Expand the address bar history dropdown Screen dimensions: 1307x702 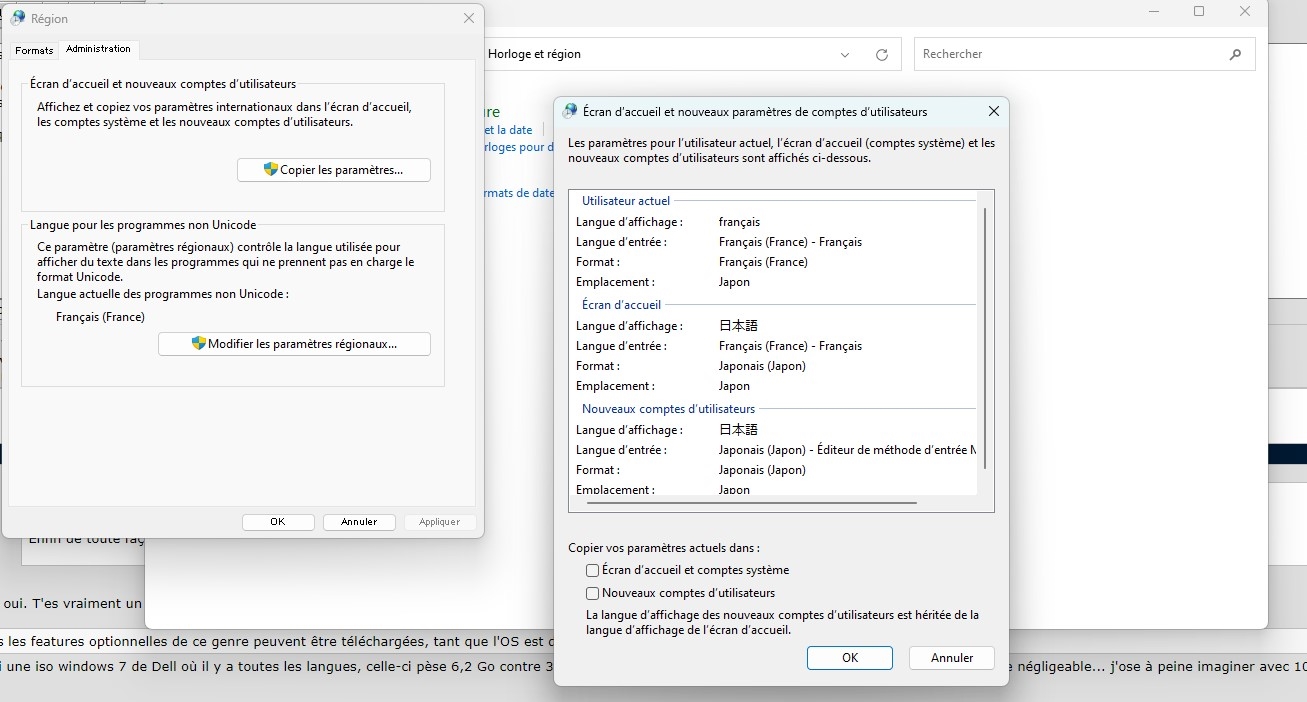point(845,55)
